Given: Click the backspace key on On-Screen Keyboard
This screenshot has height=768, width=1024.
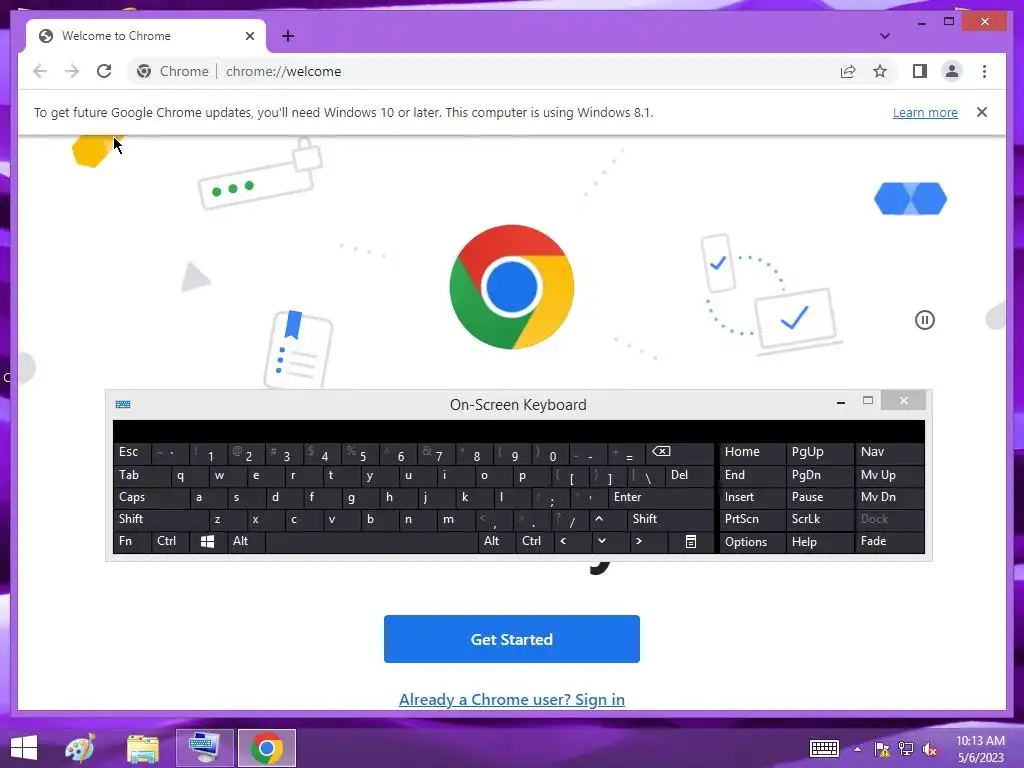Looking at the screenshot, I should coord(679,453).
